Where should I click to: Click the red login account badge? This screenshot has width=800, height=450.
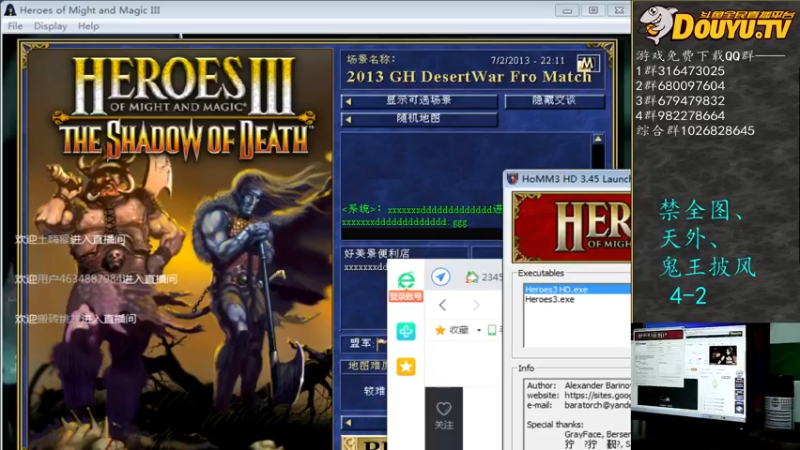tap(406, 296)
